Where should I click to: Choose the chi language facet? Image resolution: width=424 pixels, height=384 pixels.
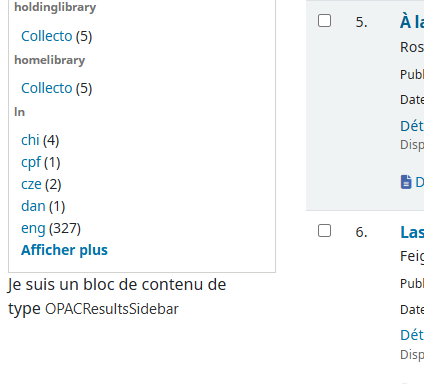pyautogui.click(x=30, y=140)
